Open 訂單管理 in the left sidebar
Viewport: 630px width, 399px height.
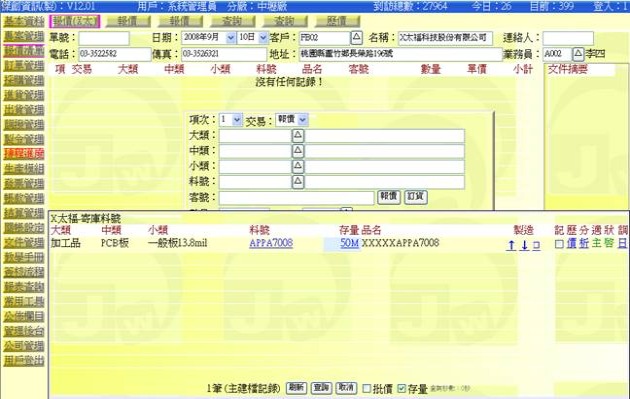[x=24, y=65]
